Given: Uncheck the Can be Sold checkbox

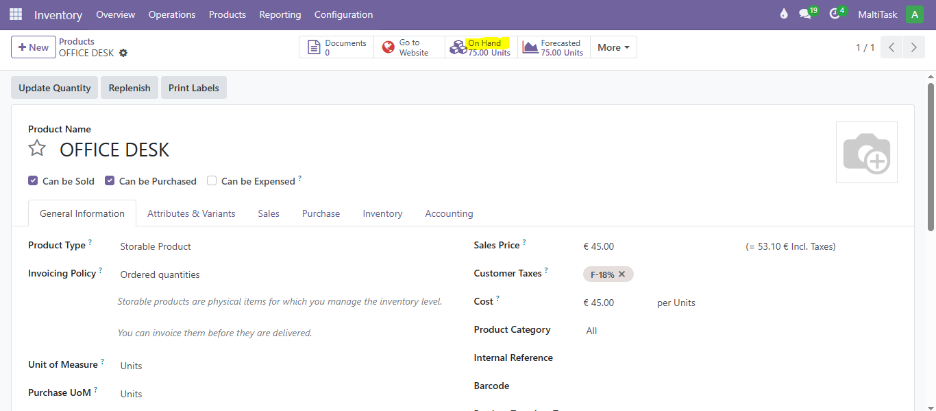Looking at the screenshot, I should 34,181.
